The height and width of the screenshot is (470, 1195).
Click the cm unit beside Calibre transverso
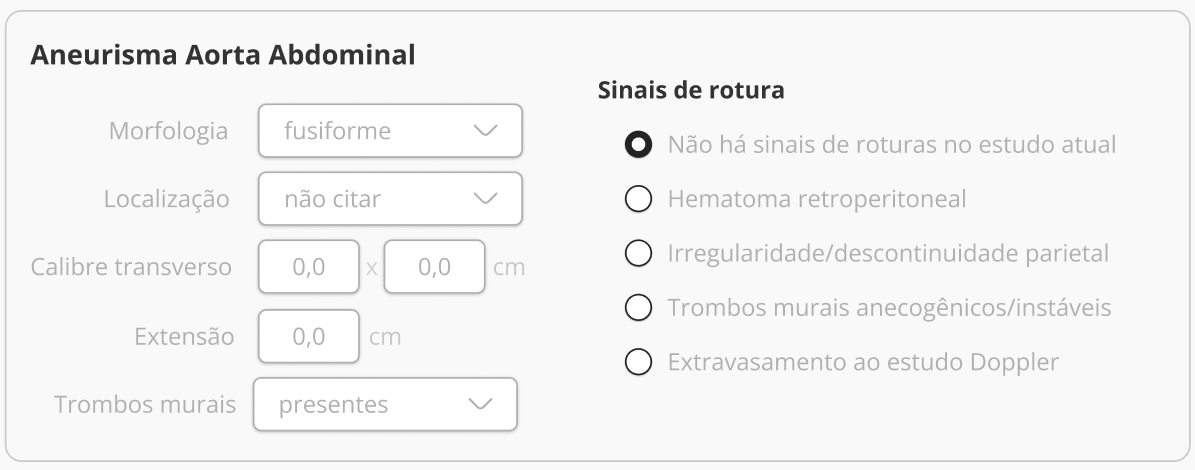click(x=509, y=268)
